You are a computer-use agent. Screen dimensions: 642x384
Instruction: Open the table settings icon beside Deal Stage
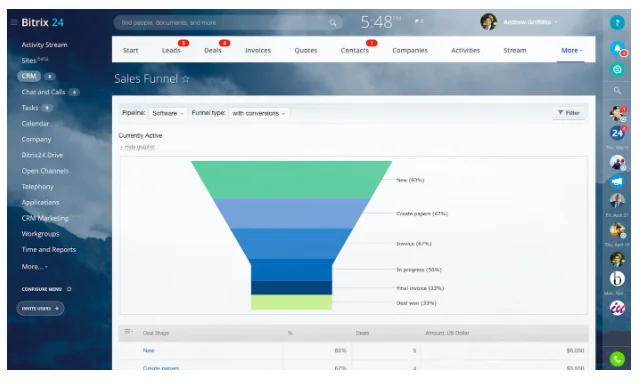click(128, 331)
